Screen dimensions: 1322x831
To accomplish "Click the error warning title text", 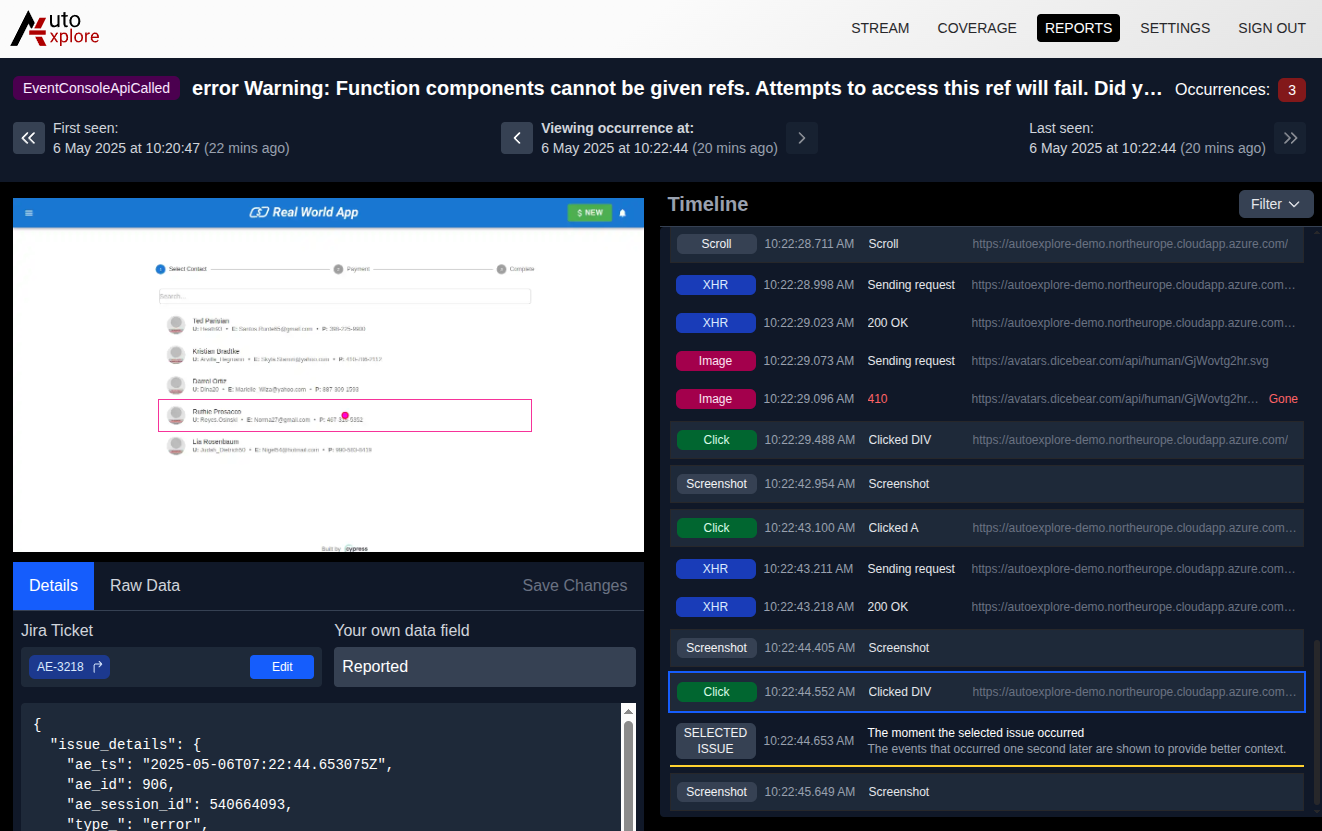I will (677, 88).
